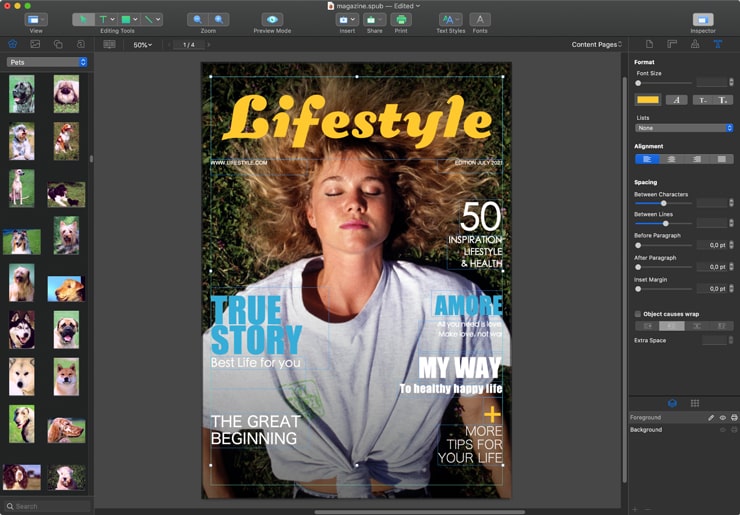
Task: Toggle the facing pages view icon
Action: pyautogui.click(x=109, y=44)
